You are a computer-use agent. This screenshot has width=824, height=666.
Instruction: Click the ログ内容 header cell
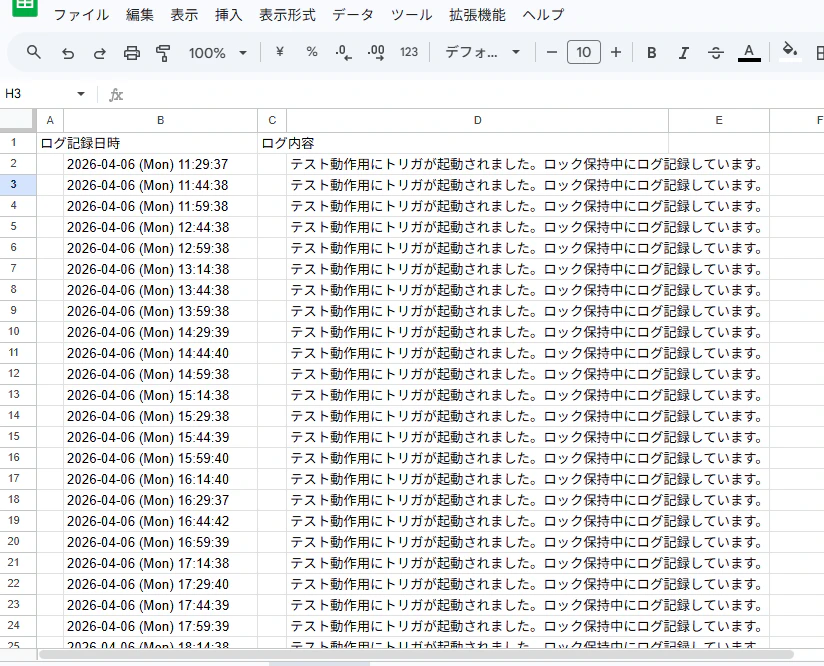[x=287, y=143]
